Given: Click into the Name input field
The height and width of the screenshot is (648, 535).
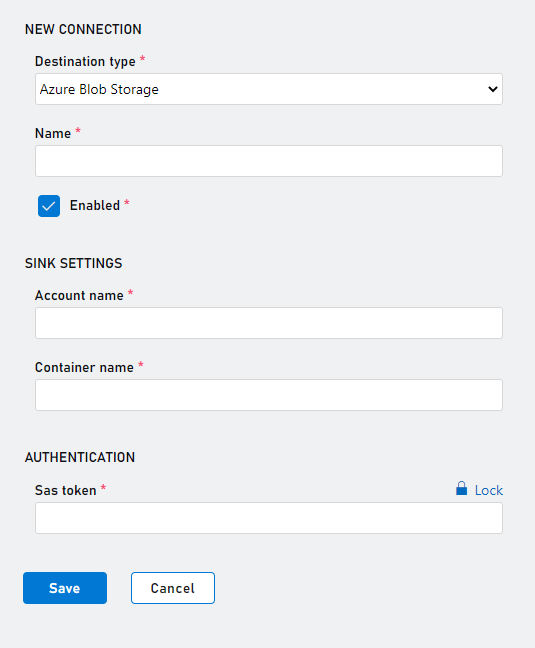Looking at the screenshot, I should (269, 161).
